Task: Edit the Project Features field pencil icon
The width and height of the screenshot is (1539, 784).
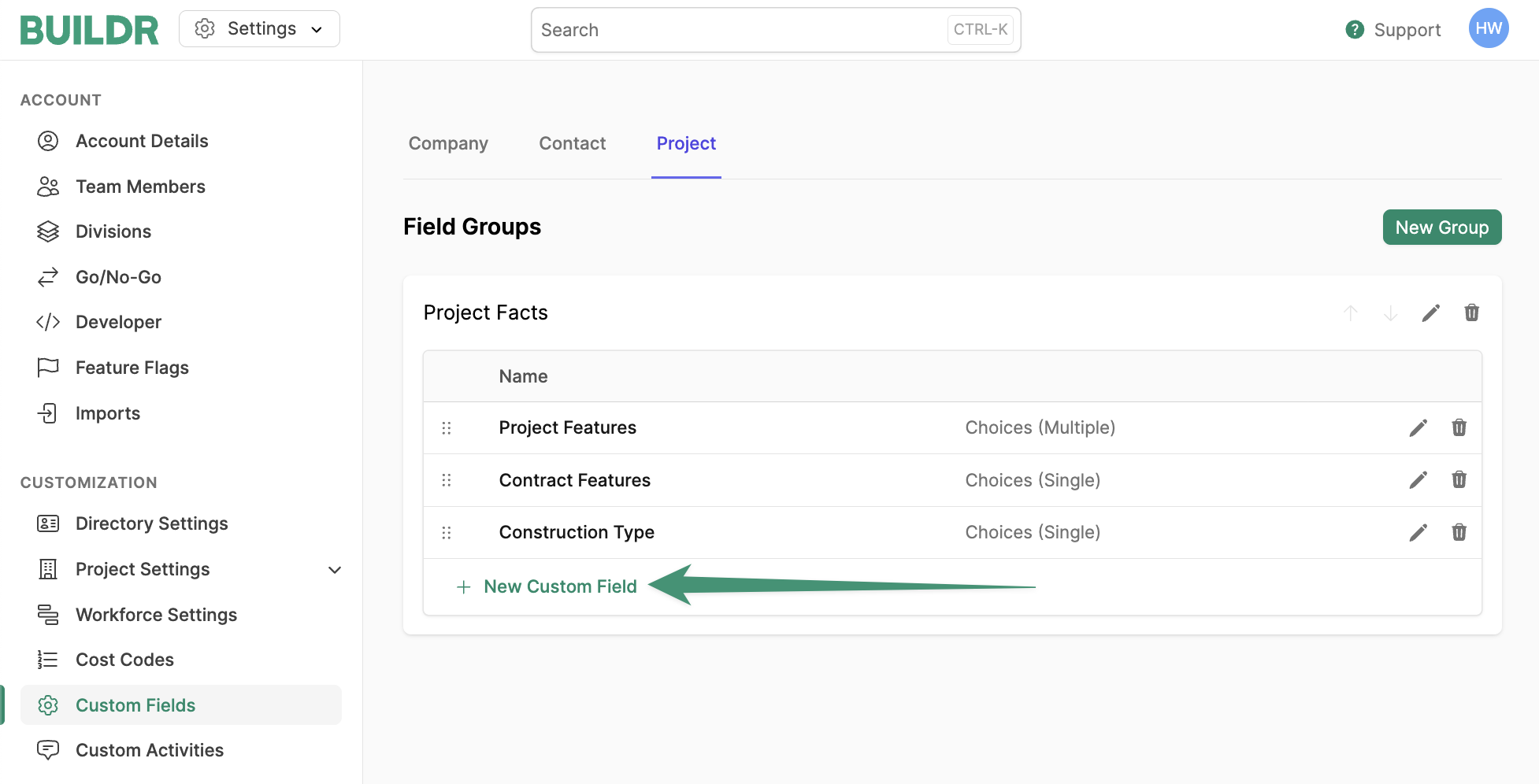Action: coord(1418,427)
